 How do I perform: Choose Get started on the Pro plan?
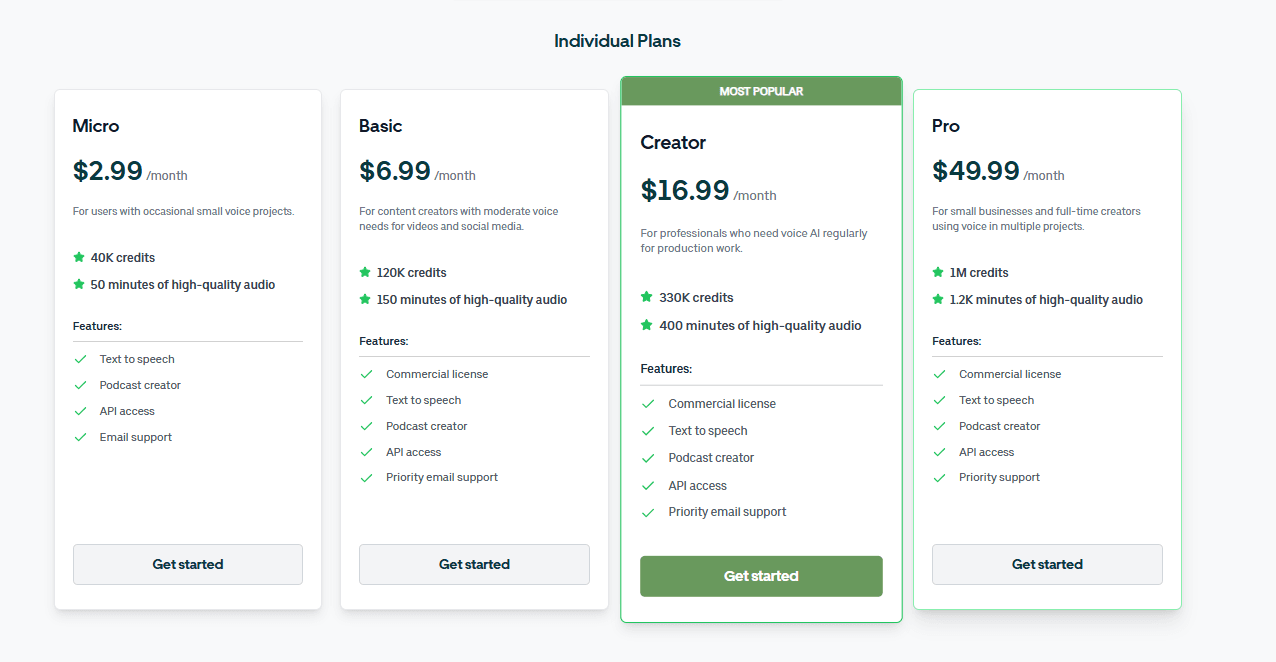coord(1047,564)
